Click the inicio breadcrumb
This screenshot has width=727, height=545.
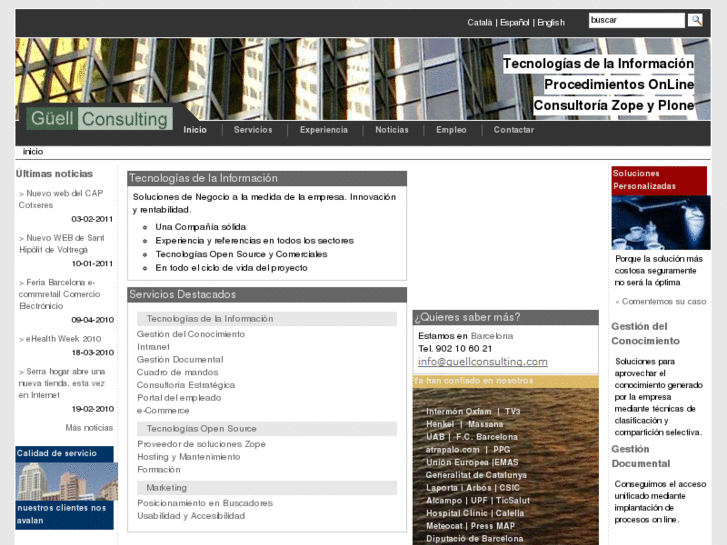[33, 152]
